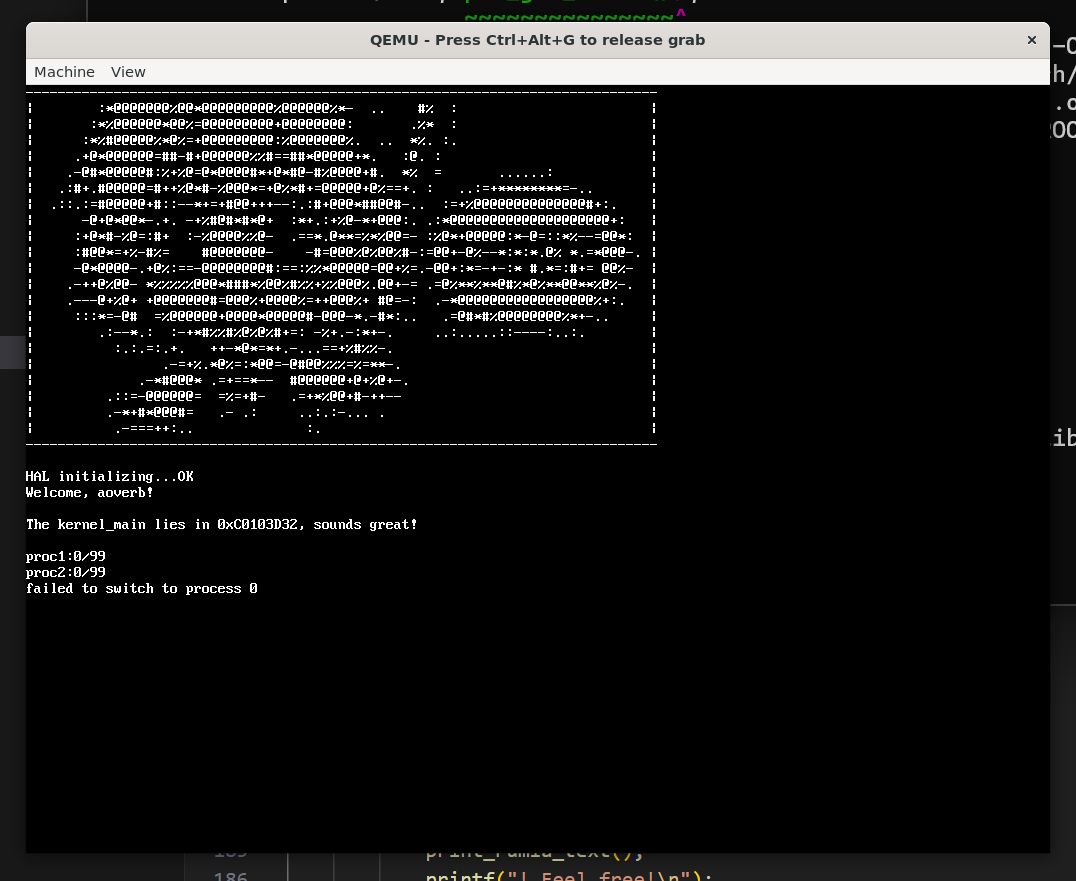1076x881 pixels.
Task: Click line number 186 in the editor gutter
Action: pyautogui.click(x=230, y=876)
